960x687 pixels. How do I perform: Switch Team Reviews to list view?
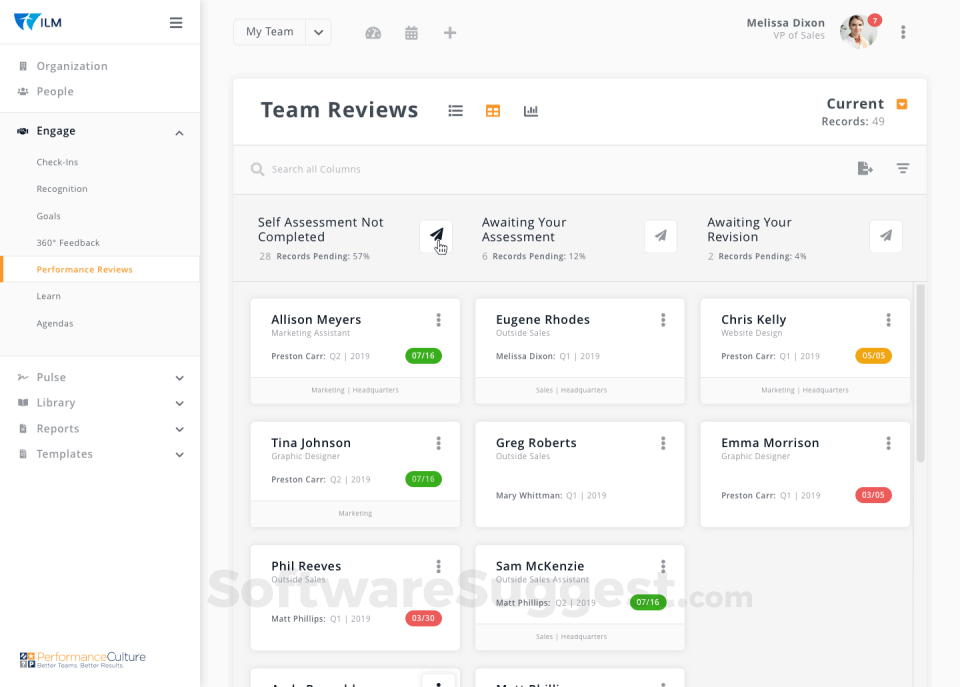click(x=456, y=111)
